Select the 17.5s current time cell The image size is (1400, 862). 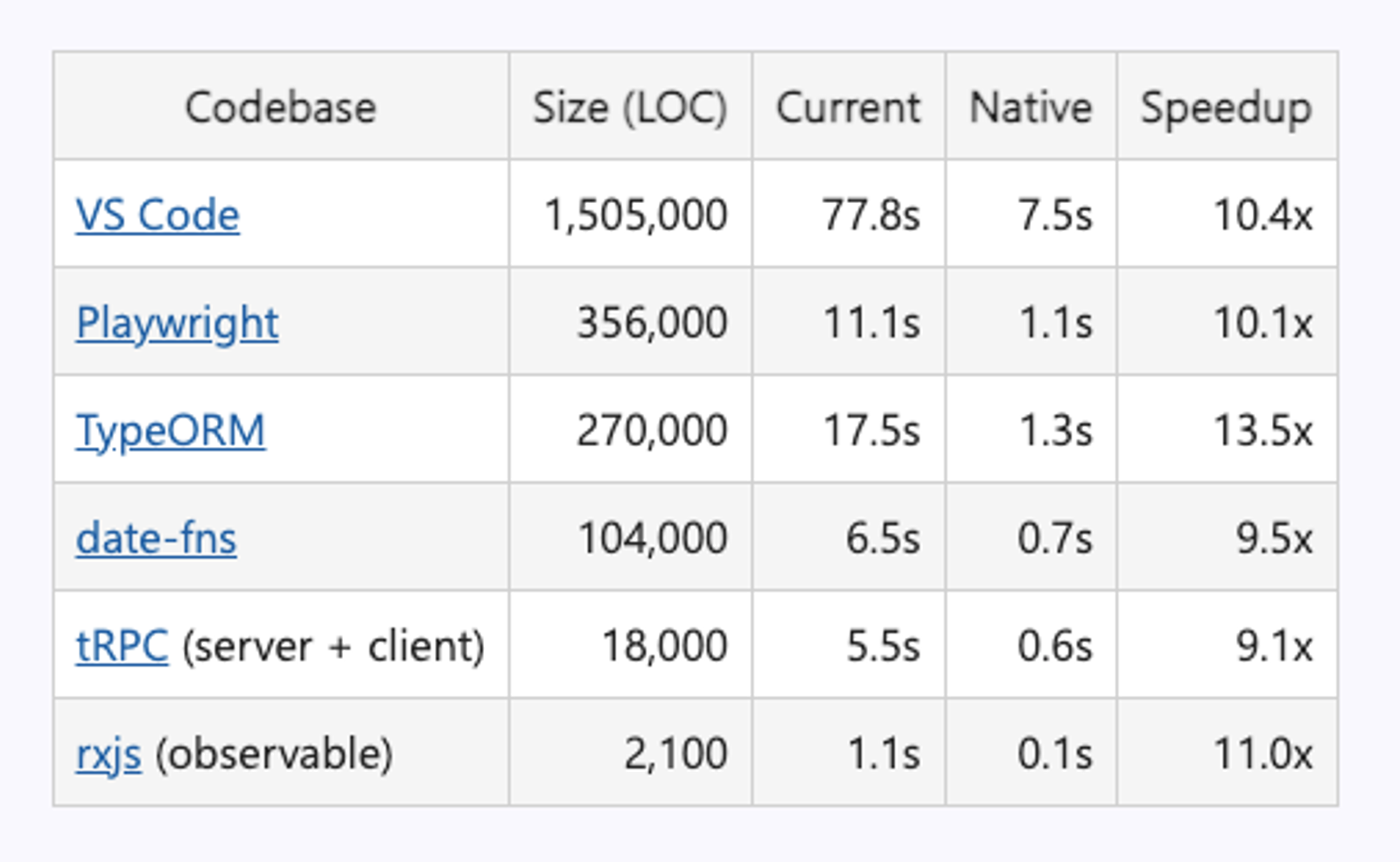click(x=848, y=429)
